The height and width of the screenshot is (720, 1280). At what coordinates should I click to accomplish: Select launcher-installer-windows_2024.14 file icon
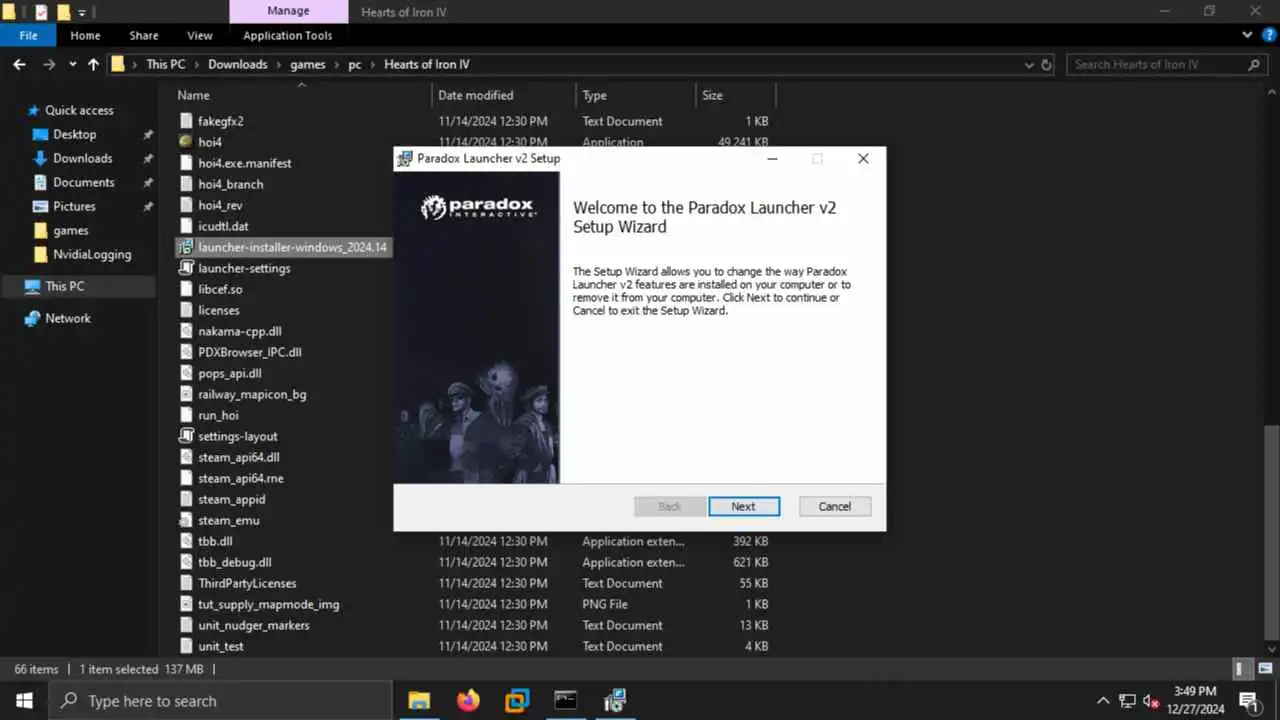pyautogui.click(x=185, y=247)
